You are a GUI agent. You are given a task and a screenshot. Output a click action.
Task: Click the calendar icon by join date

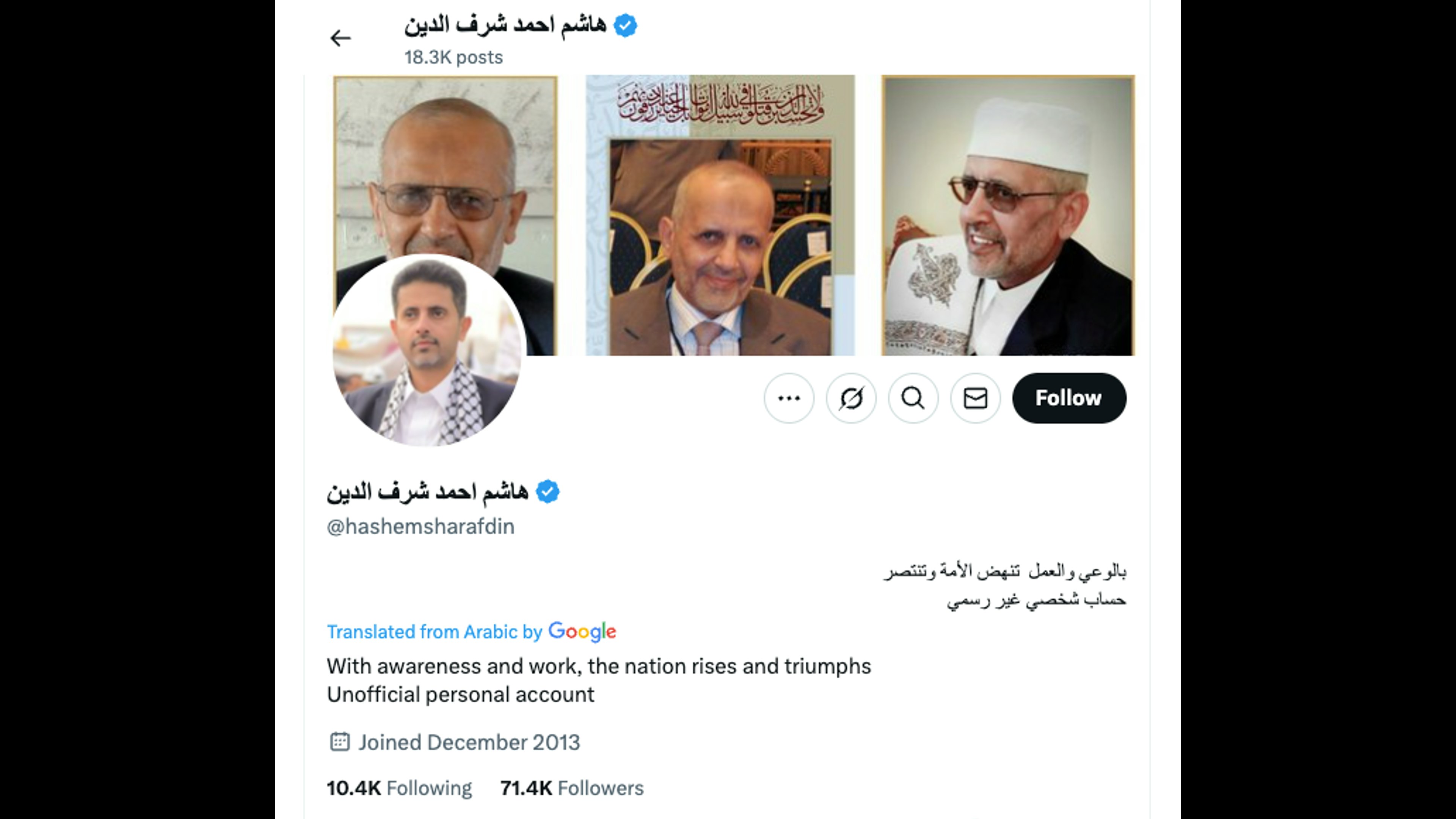point(340,742)
